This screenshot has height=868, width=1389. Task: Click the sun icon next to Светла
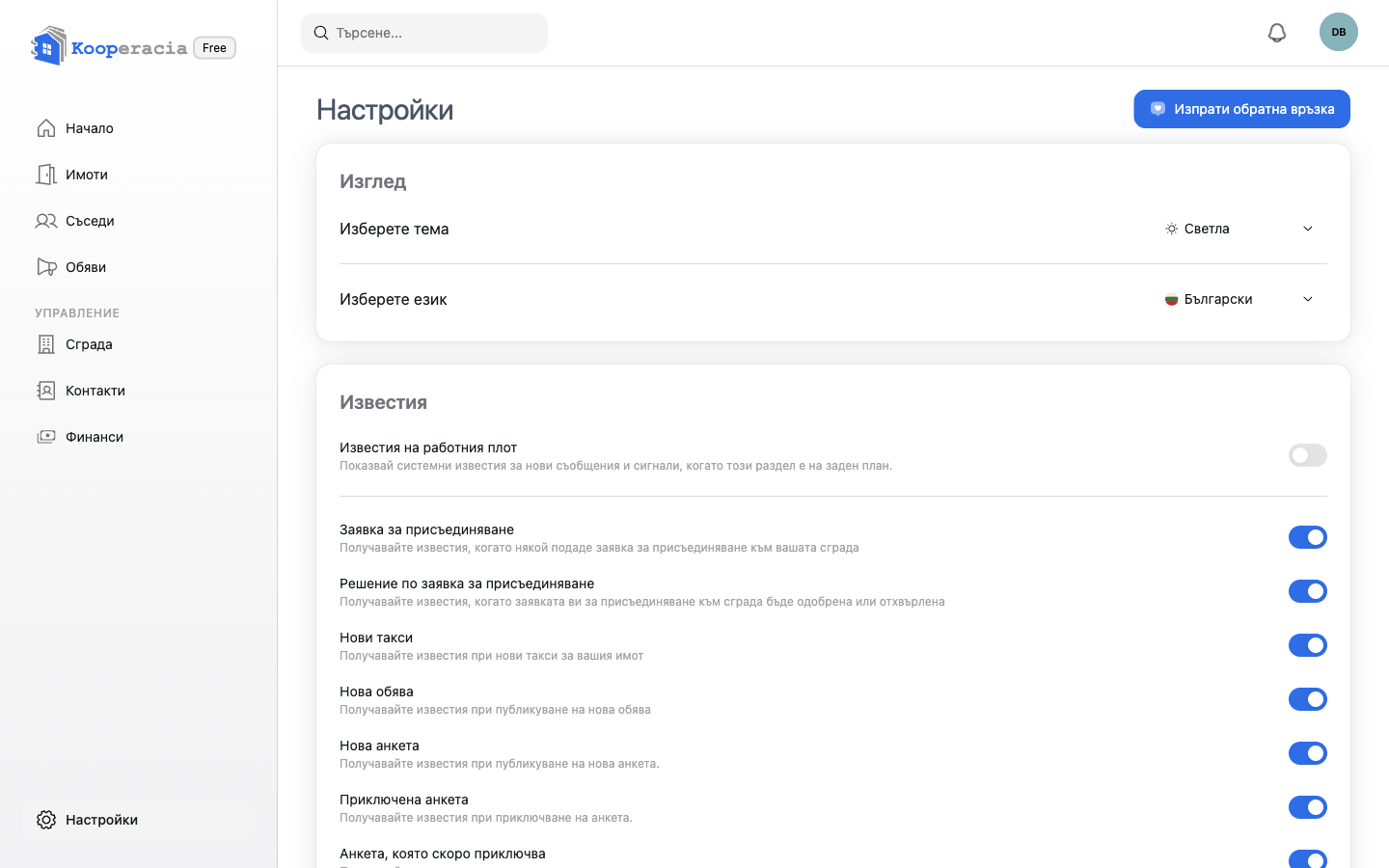pyautogui.click(x=1171, y=229)
